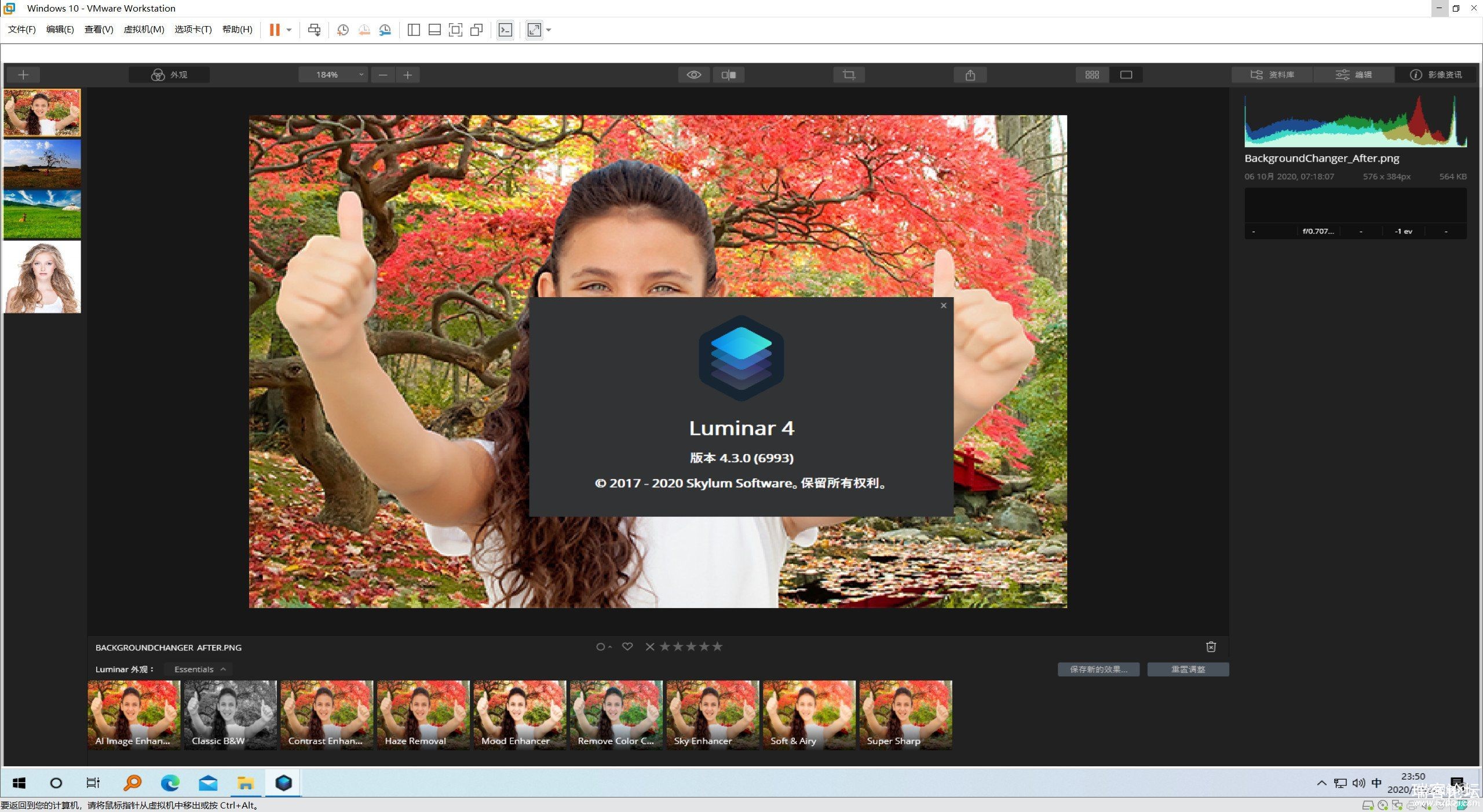Open the Library (资料库) tab
Viewport: 1483px width, 812px height.
[x=1272, y=75]
